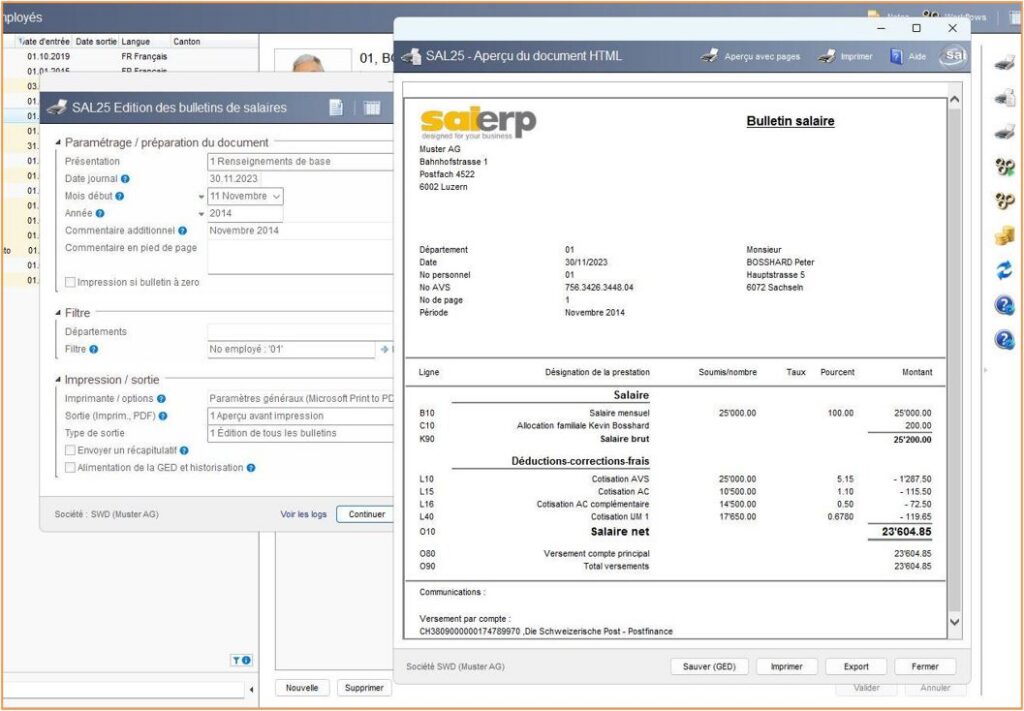Open the Présentation dropdown field

(300, 161)
